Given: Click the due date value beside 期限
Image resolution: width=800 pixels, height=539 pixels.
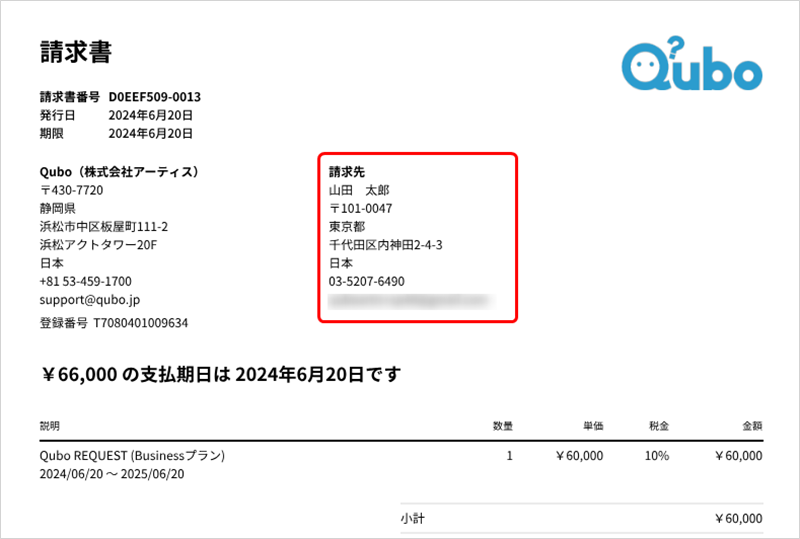Looking at the screenshot, I should click(151, 134).
